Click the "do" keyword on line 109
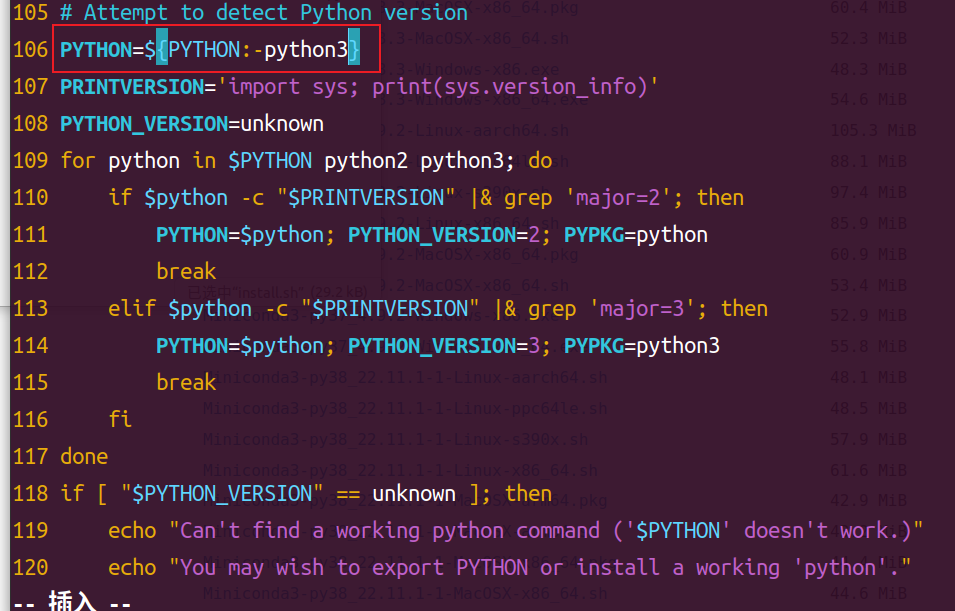Viewport: 955px width, 611px height. 540,161
